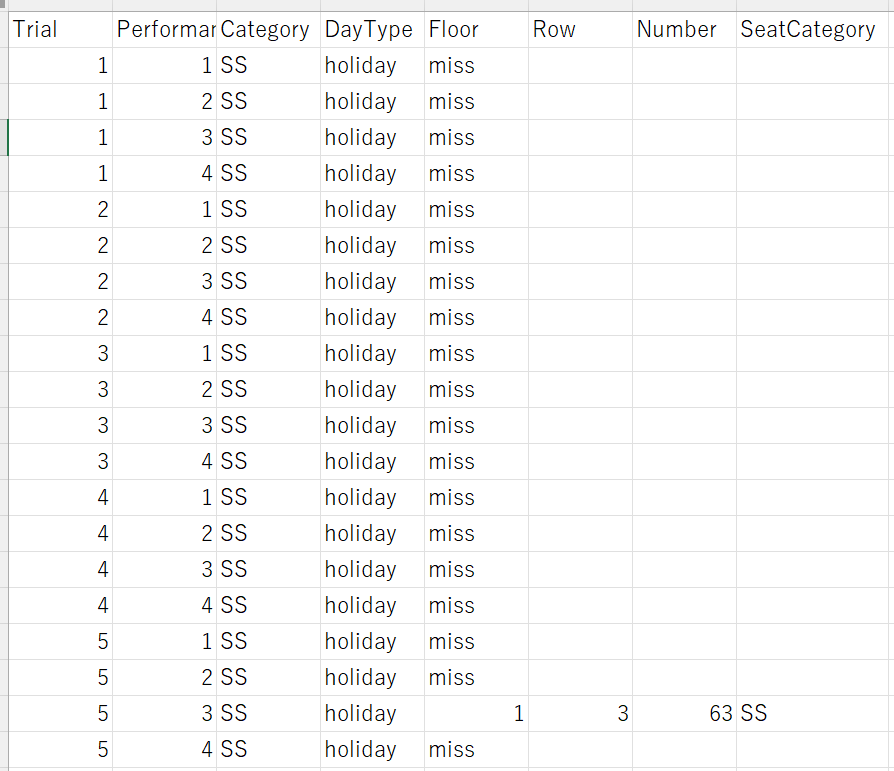
Task: Select the "SS" value under SeatCategory column
Action: [x=812, y=714]
